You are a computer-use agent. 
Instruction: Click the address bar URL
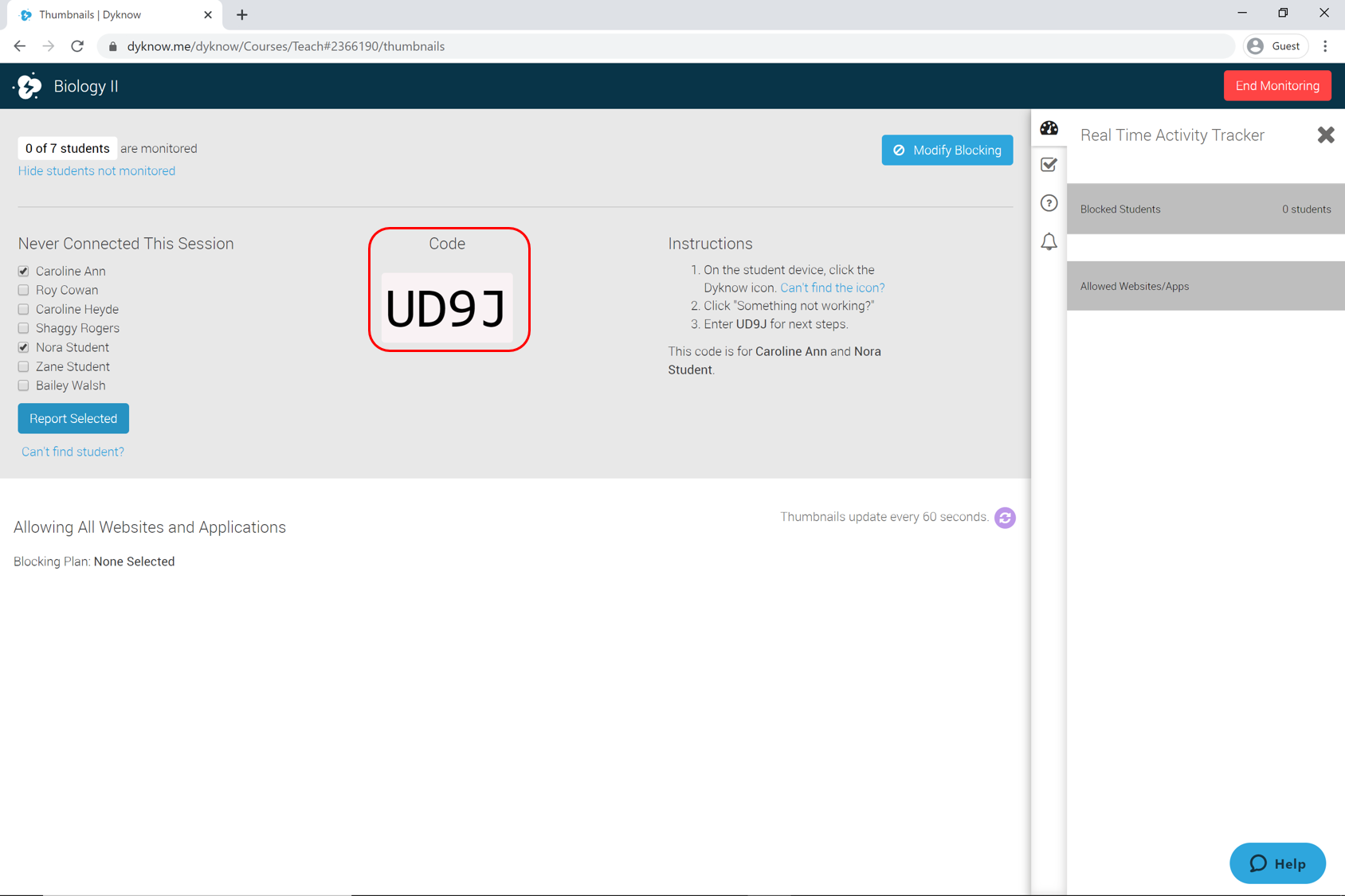point(286,46)
